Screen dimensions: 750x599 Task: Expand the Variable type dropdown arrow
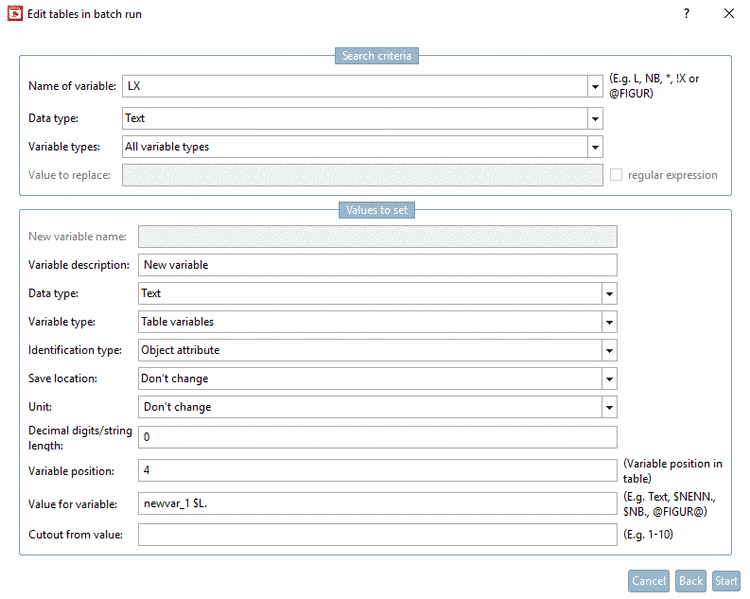tap(608, 322)
